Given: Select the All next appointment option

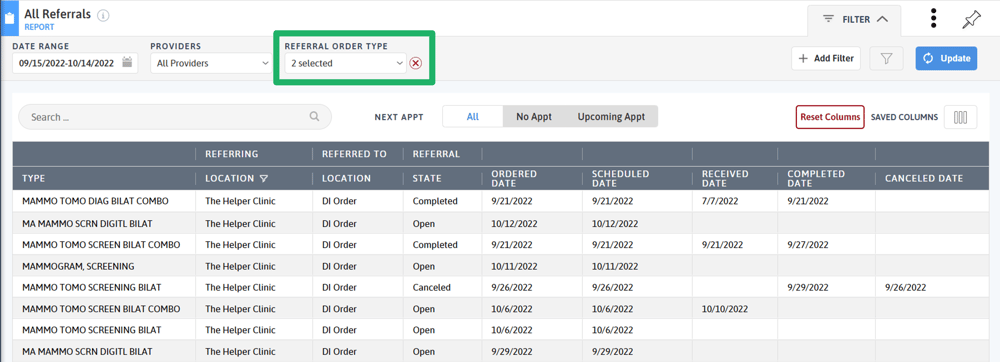Looking at the screenshot, I should 473,117.
